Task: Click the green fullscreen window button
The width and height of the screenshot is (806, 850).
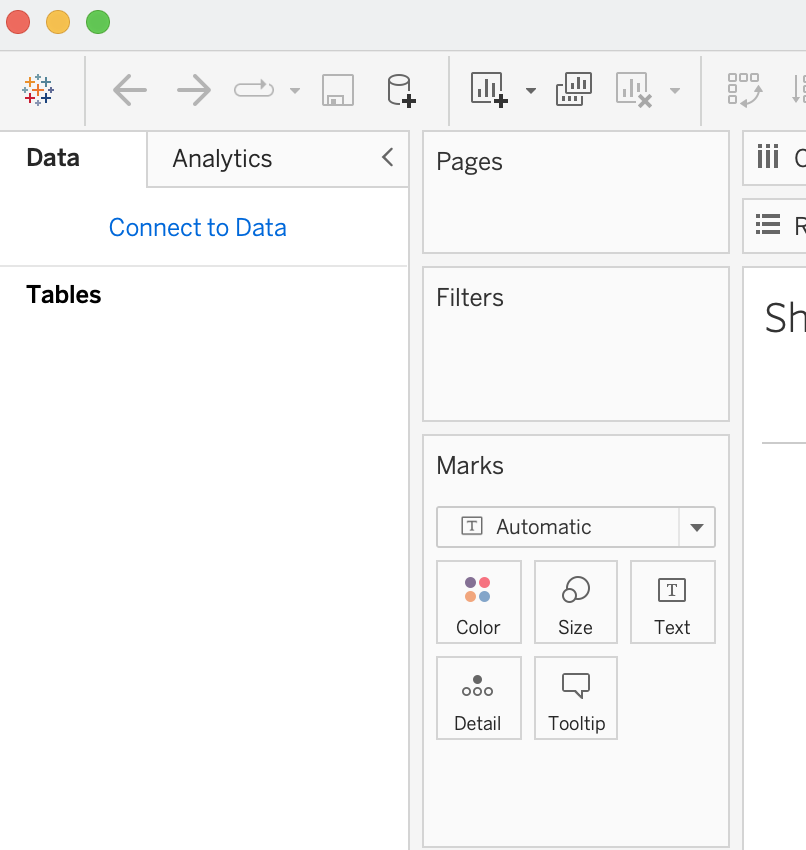Action: tap(98, 22)
